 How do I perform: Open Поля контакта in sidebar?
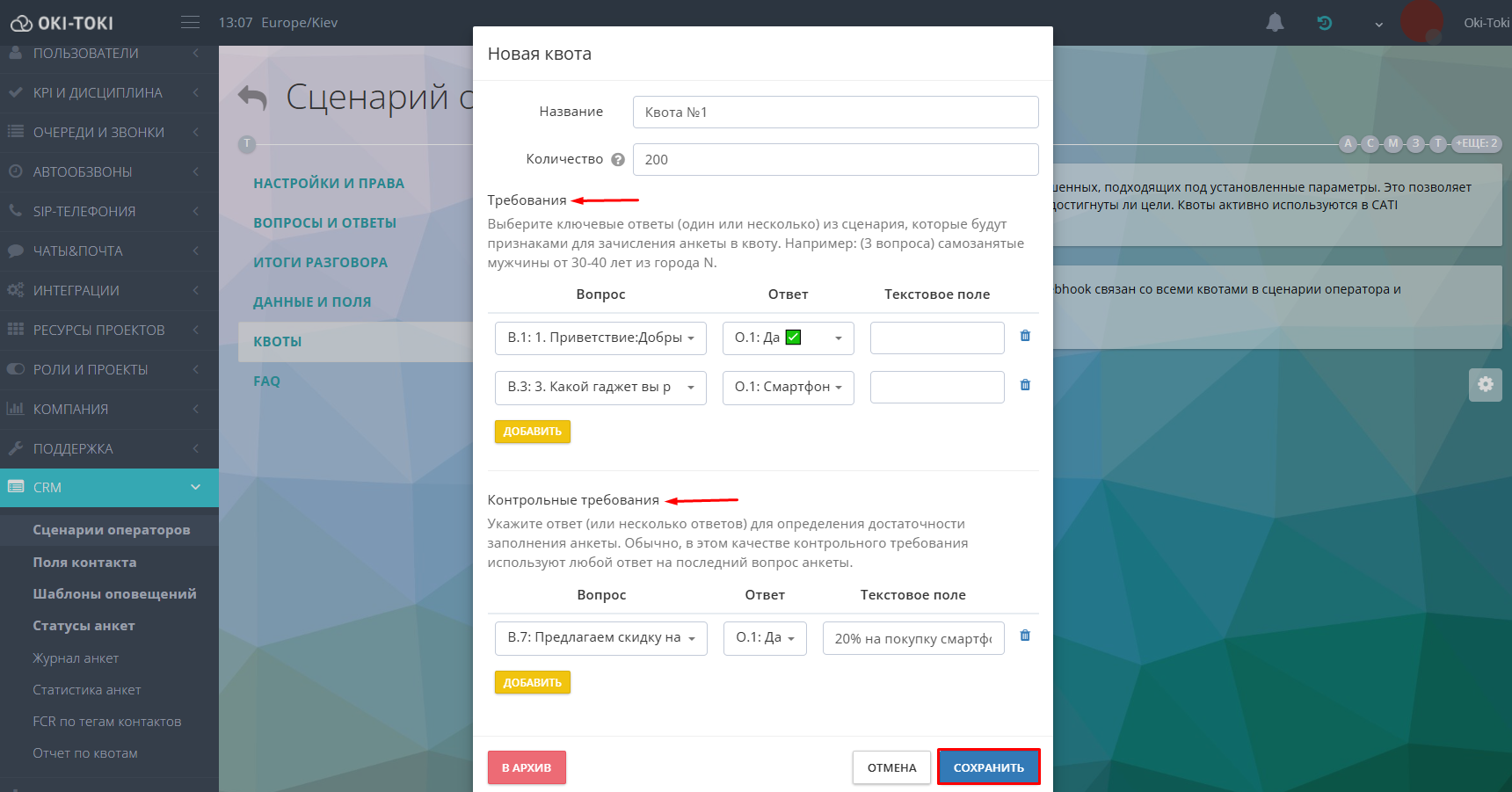pyautogui.click(x=84, y=563)
